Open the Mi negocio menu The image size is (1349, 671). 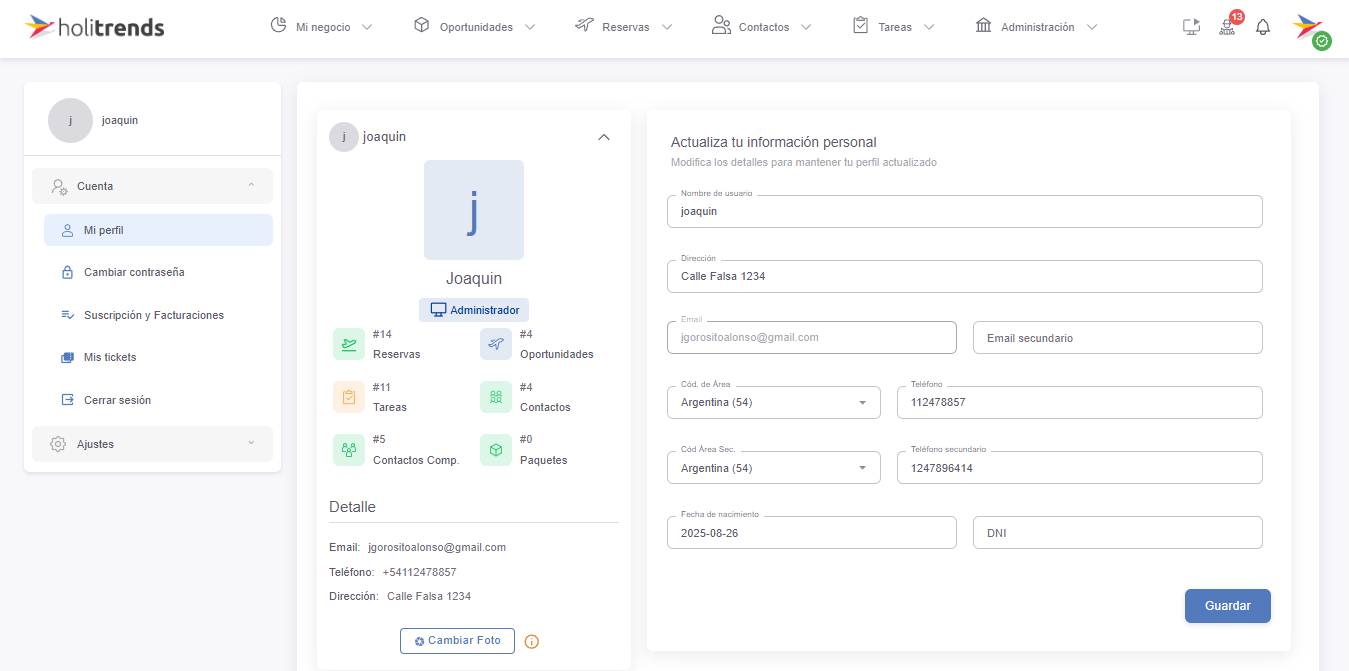coord(322,27)
